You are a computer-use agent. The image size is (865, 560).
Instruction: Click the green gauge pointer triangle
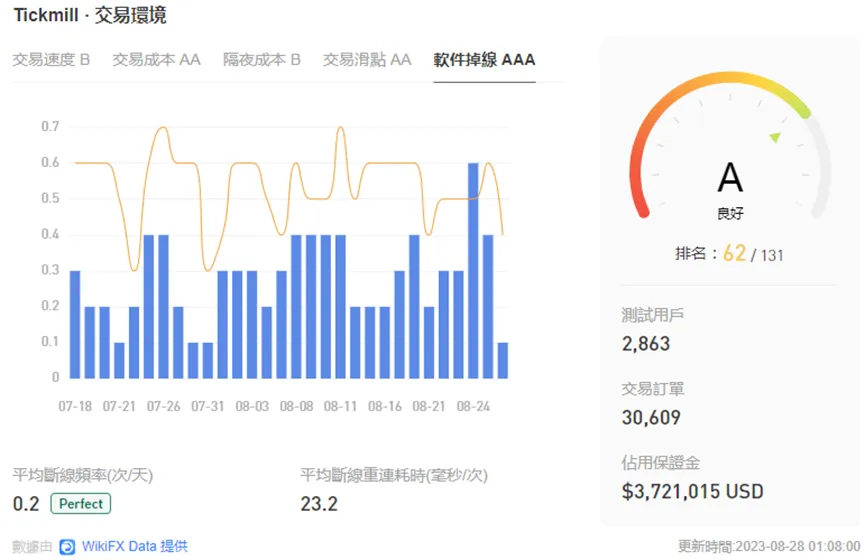pos(775,137)
